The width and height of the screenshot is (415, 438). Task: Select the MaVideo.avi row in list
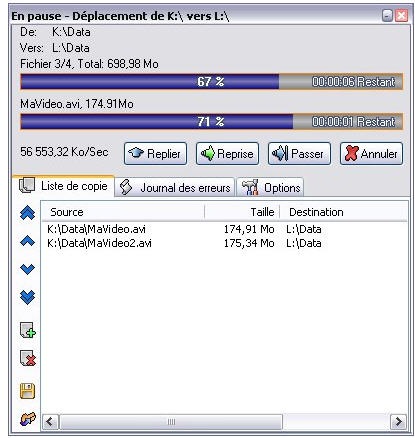[x=224, y=229]
